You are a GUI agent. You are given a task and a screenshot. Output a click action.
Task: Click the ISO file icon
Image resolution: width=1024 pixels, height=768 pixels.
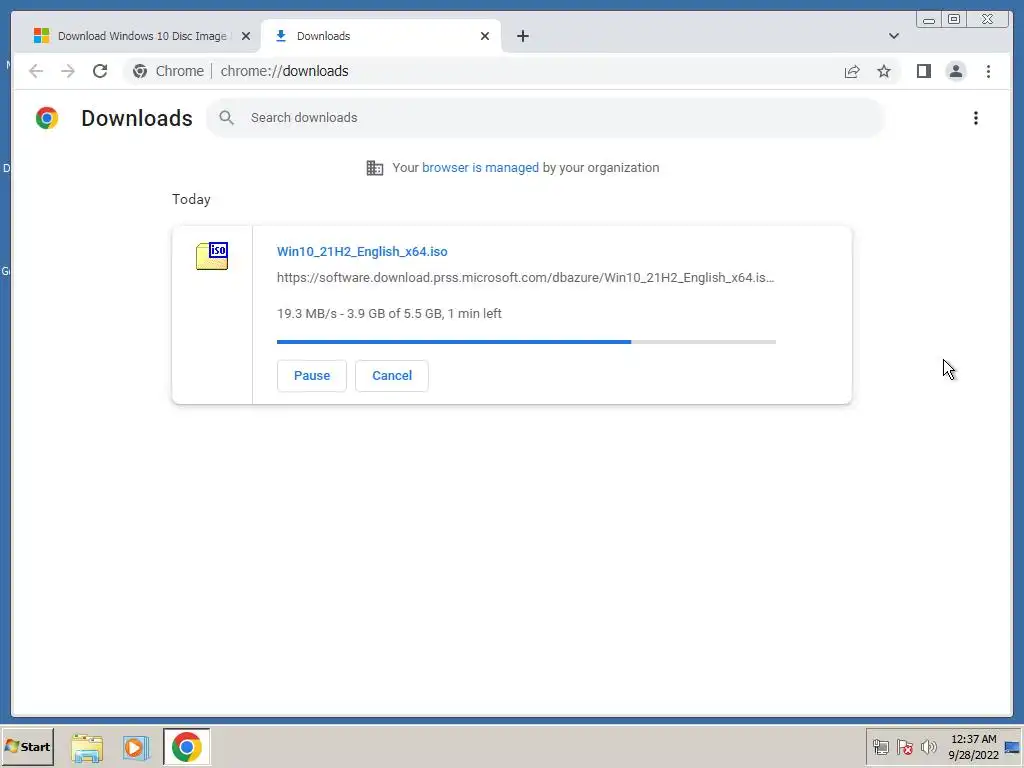tap(212, 256)
